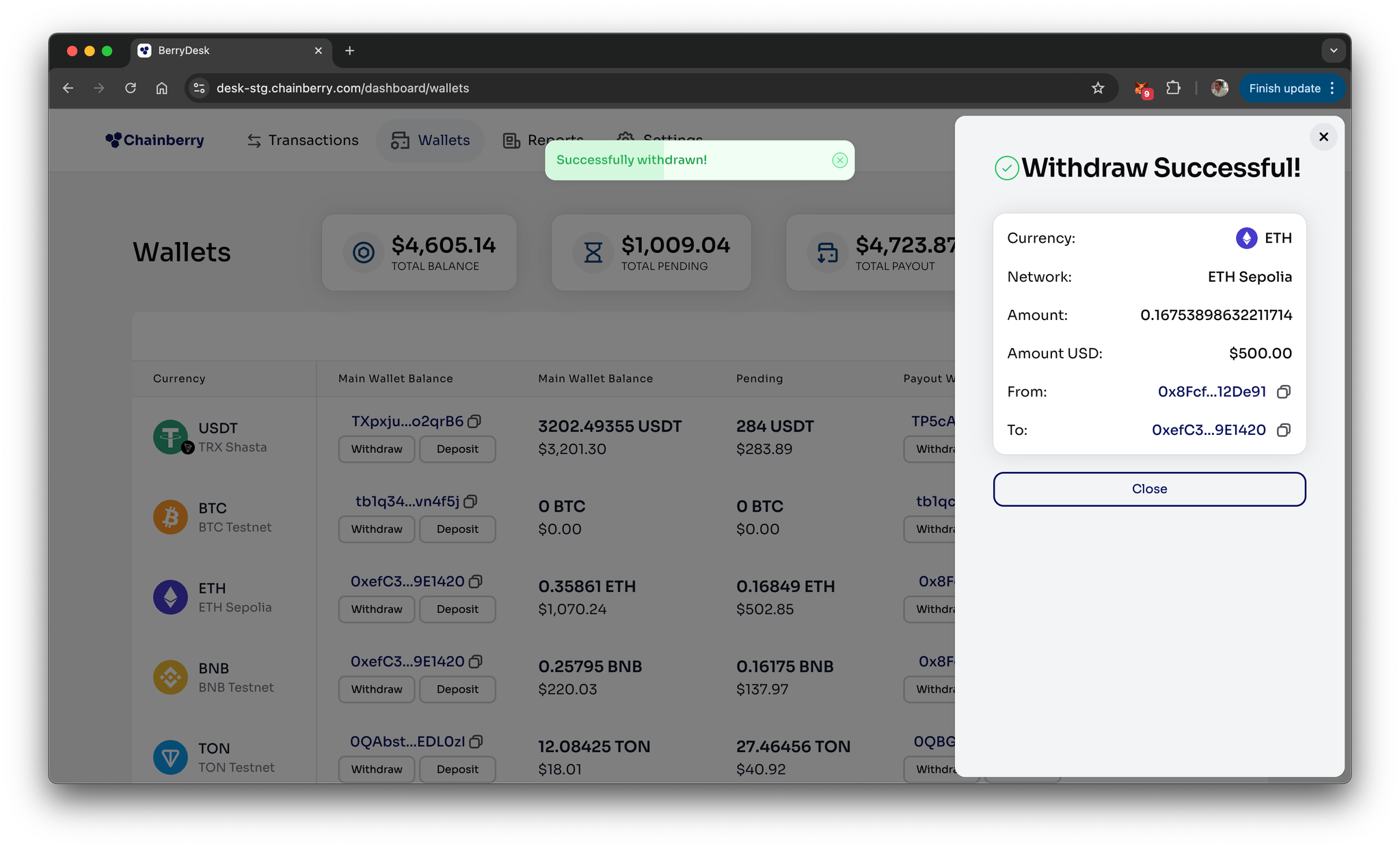Copy BTC wallet address tb1q34...vn4f5j
Screen dimensions: 1400x848
(470, 501)
